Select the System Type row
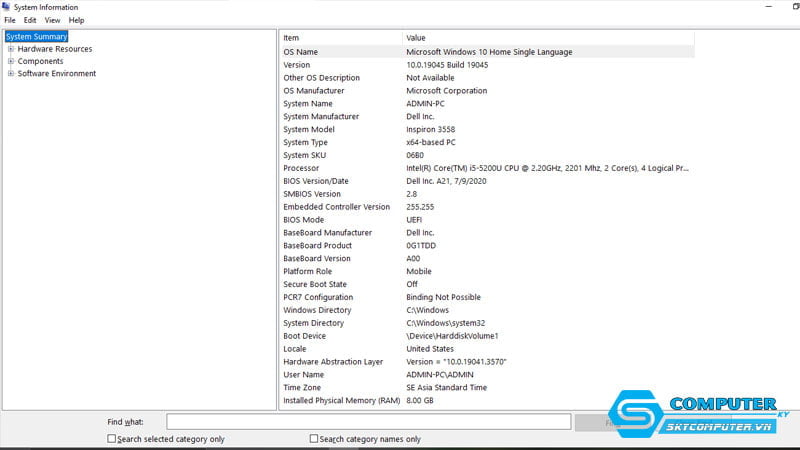The height and width of the screenshot is (450, 800). pyautogui.click(x=488, y=142)
